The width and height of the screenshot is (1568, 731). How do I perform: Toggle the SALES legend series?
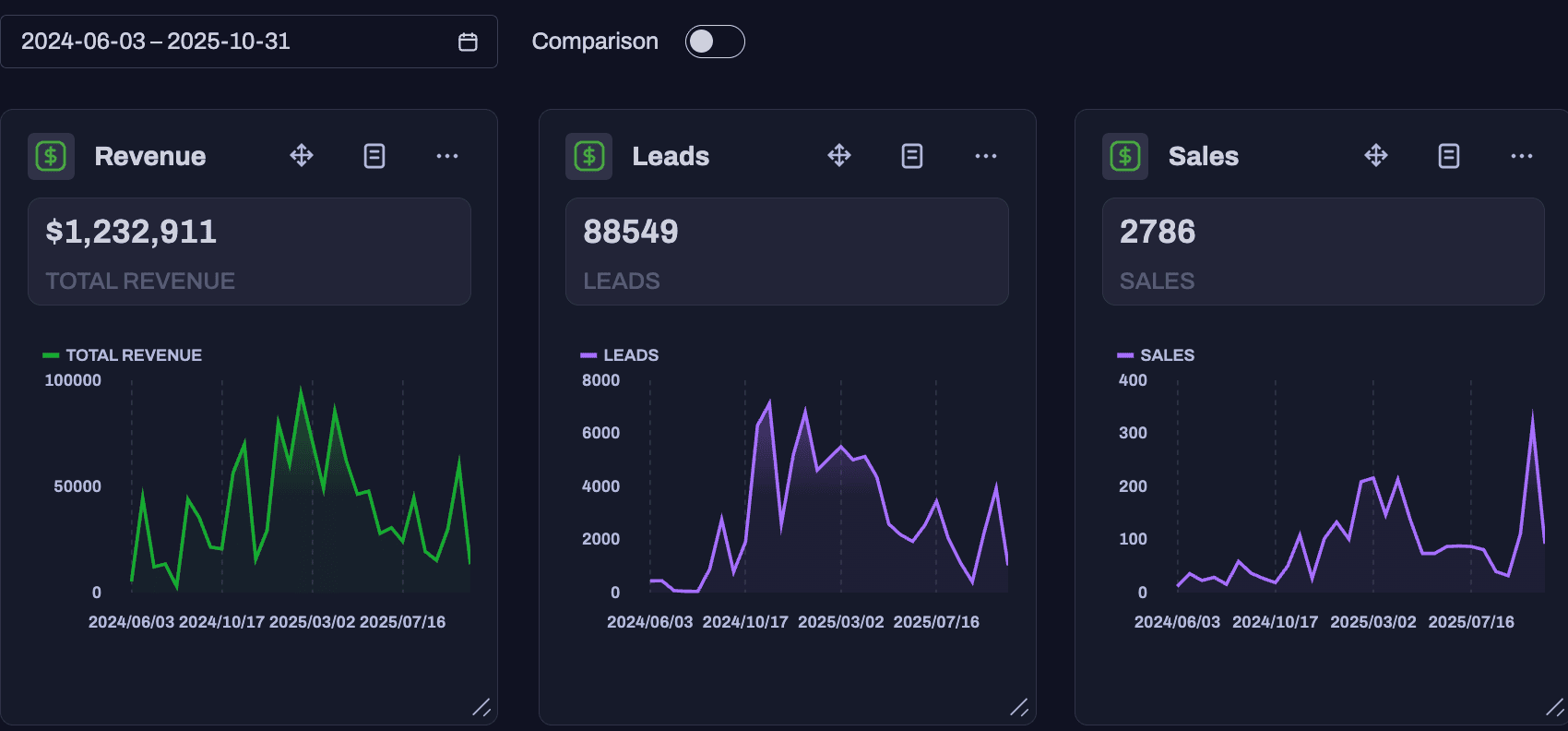1156,355
